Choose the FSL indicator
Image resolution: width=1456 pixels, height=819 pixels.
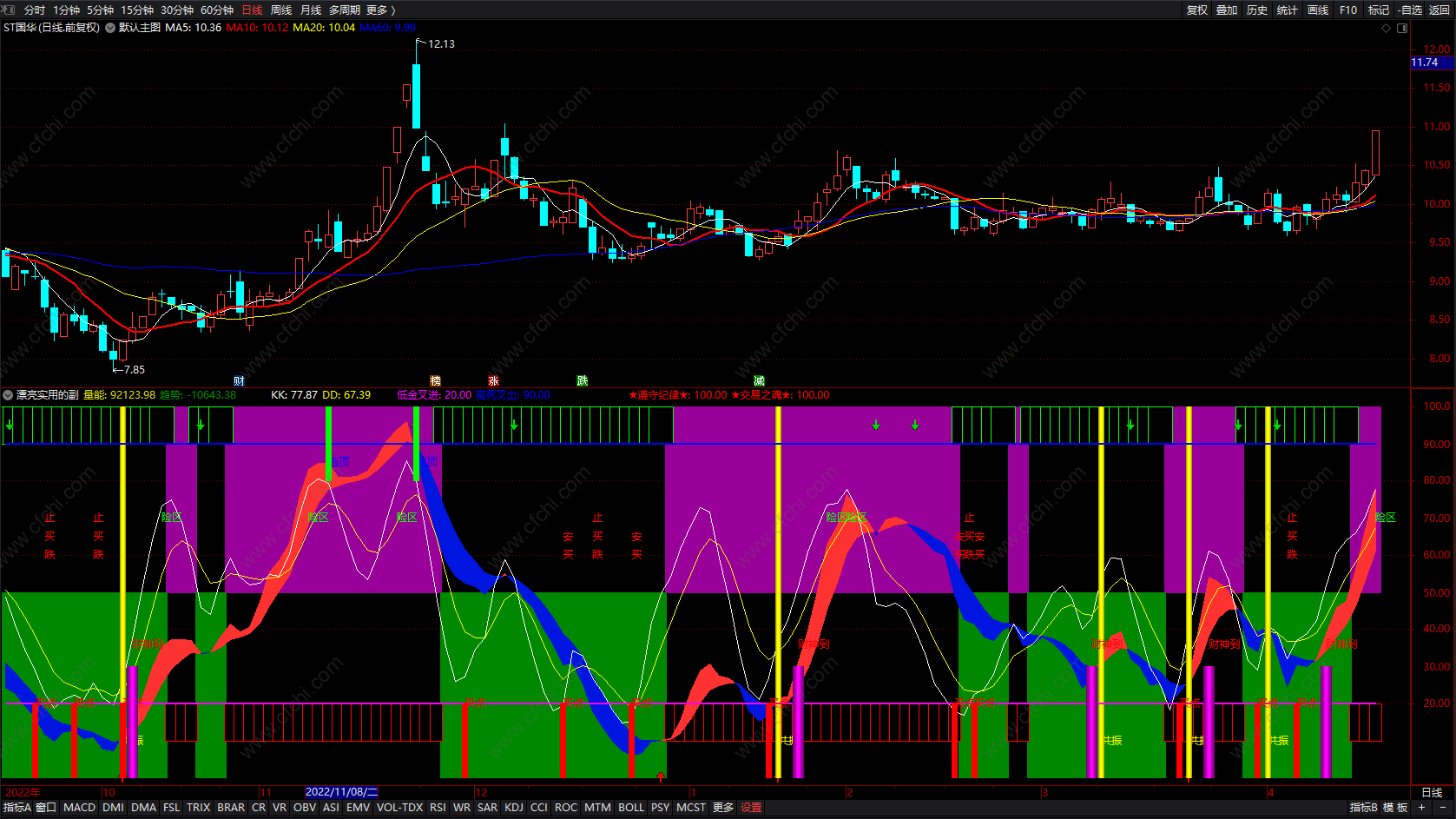[x=172, y=808]
